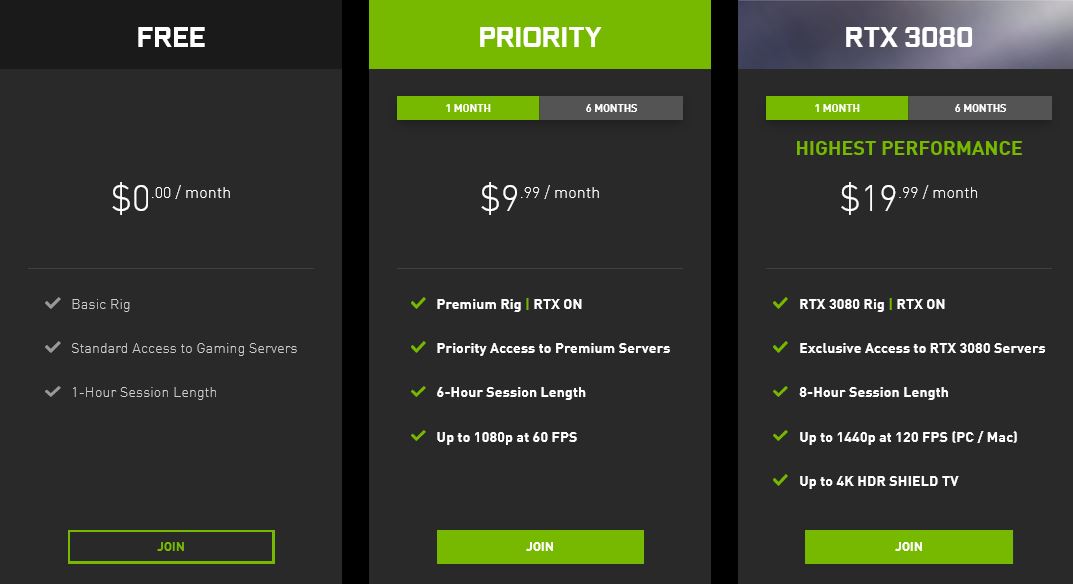The height and width of the screenshot is (584, 1073).
Task: Join the Free membership plan
Action: (x=171, y=546)
